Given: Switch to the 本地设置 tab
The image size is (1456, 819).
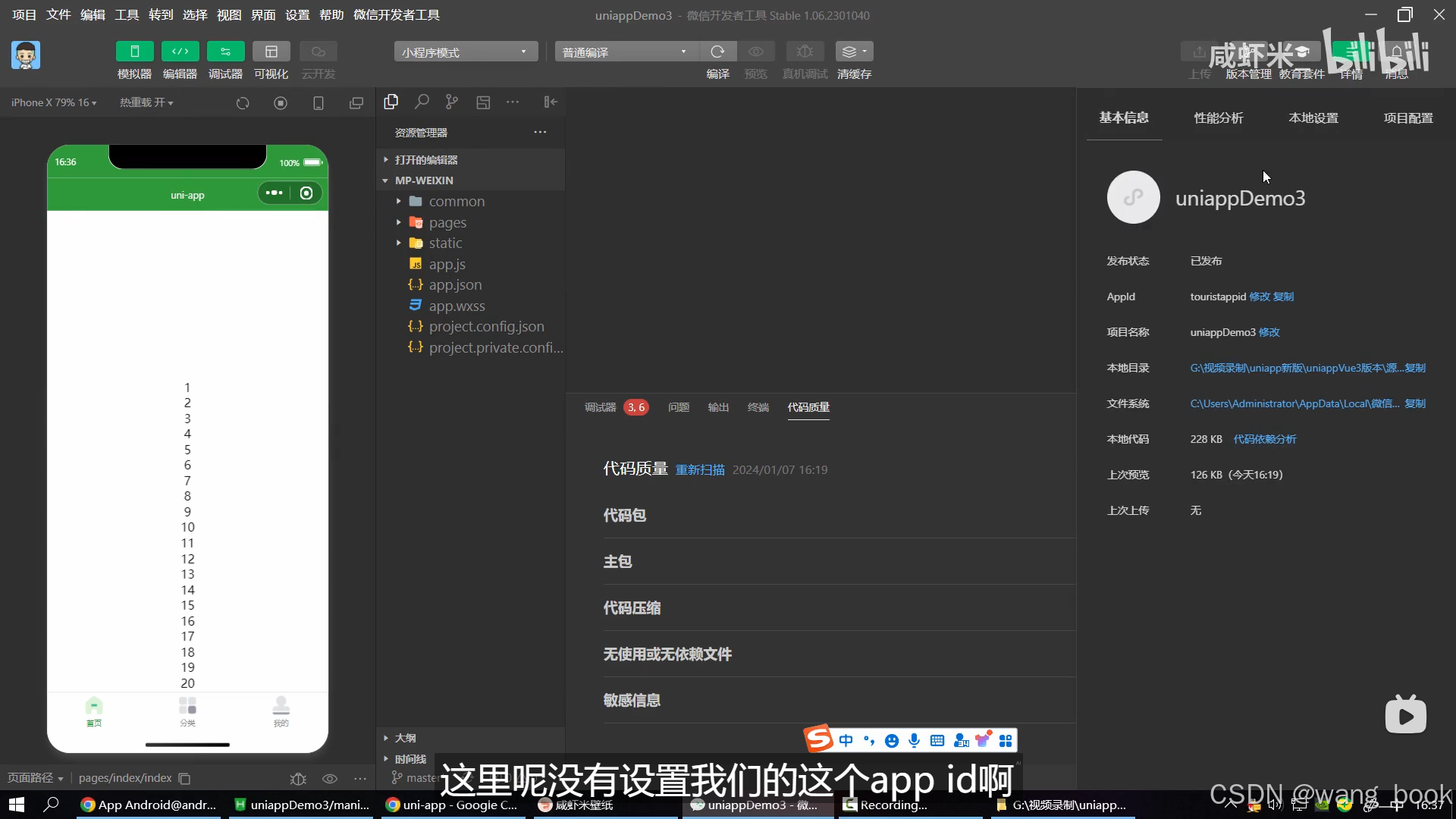Looking at the screenshot, I should pos(1313,118).
